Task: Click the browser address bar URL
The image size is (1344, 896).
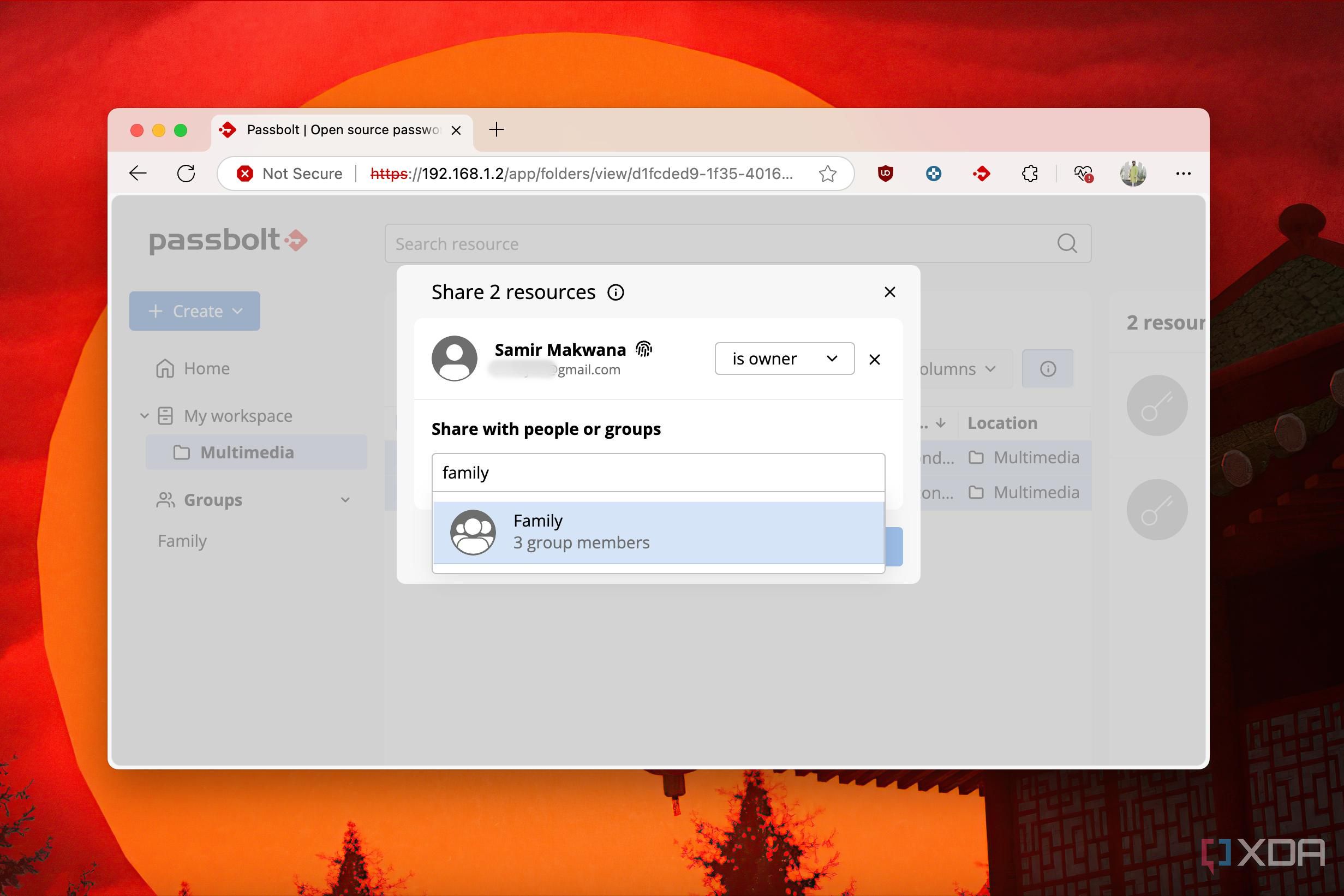Action: click(581, 173)
